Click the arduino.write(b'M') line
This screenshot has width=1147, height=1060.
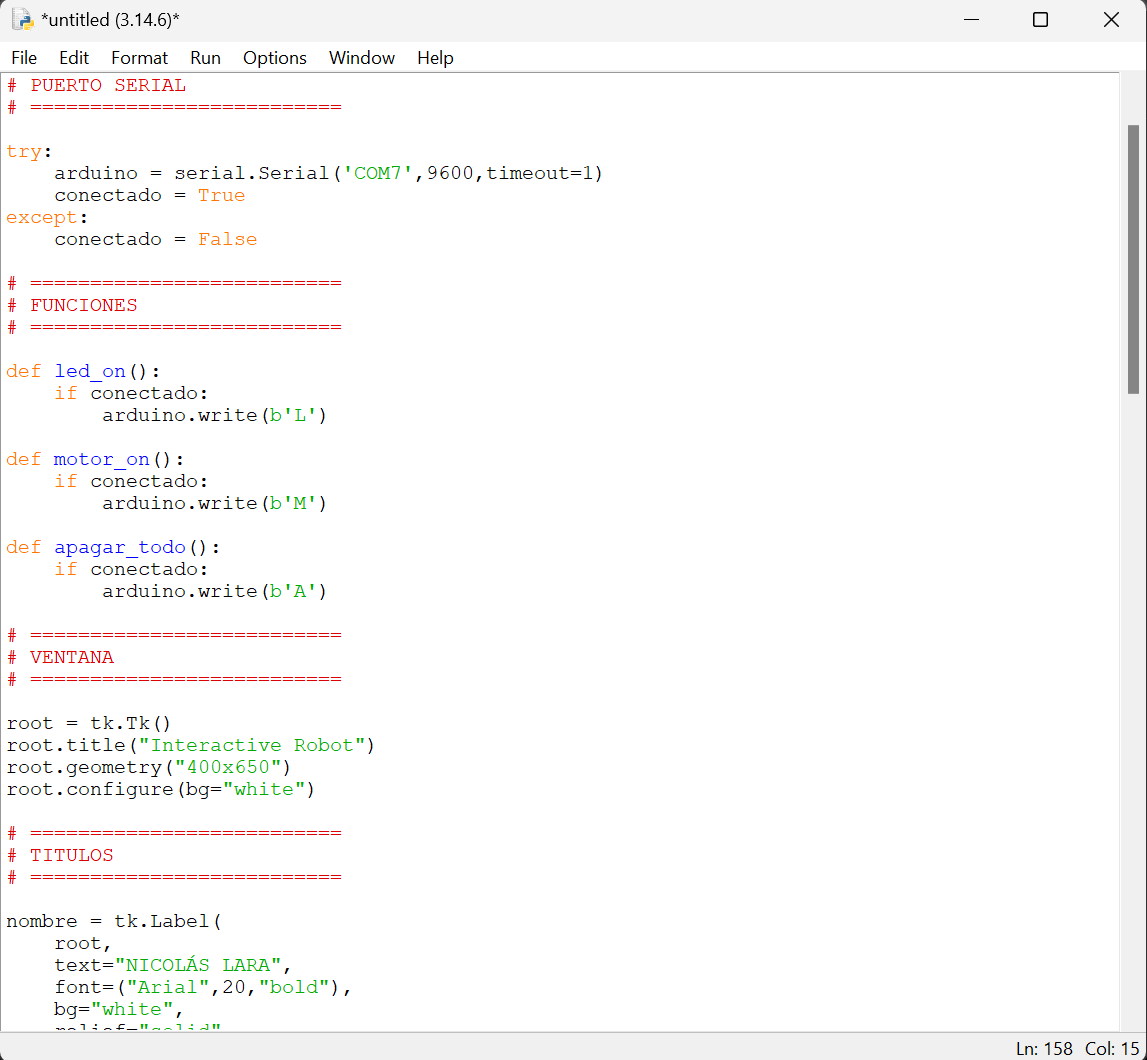pos(214,503)
